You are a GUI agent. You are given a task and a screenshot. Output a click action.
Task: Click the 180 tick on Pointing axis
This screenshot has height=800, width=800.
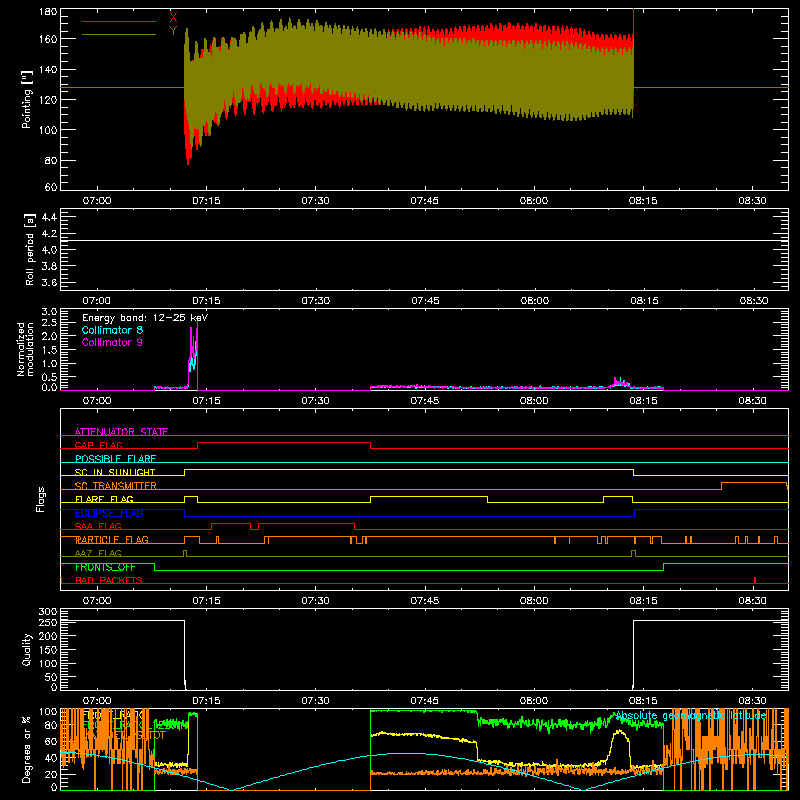[48, 12]
